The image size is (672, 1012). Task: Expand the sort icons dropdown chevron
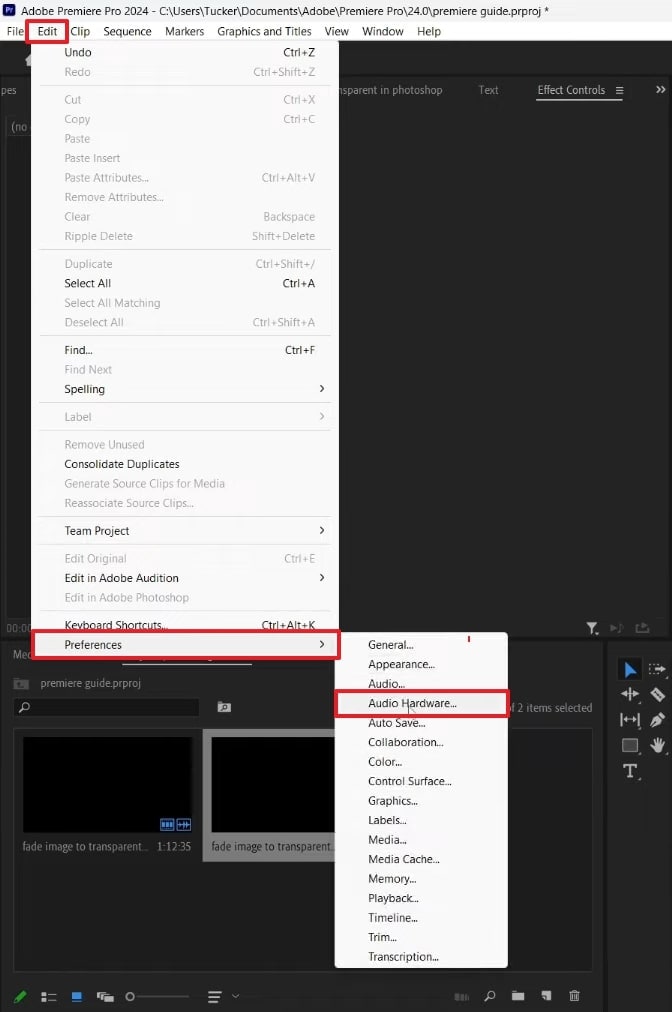coord(236,996)
